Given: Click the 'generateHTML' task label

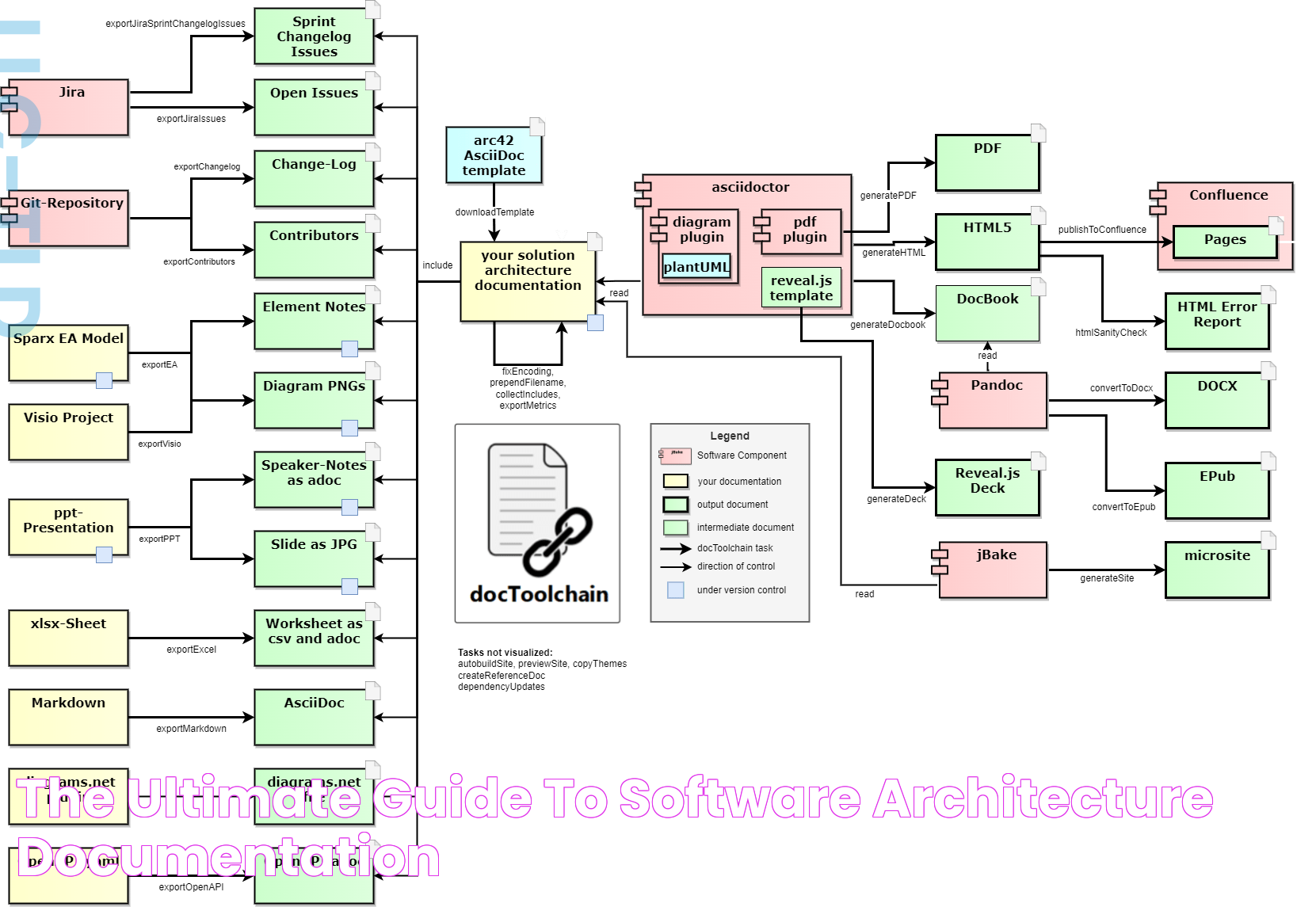Looking at the screenshot, I should click(894, 253).
